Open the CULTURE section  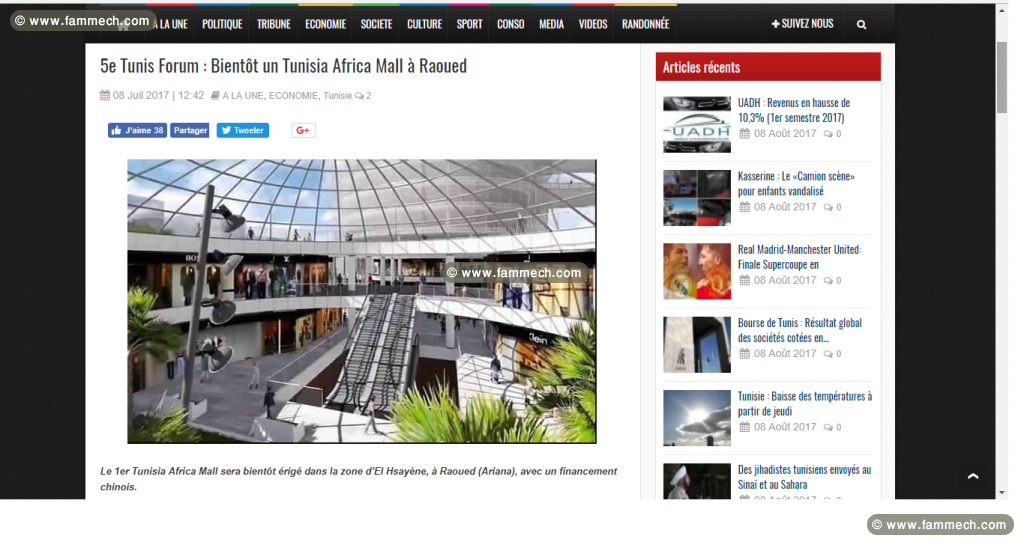424,24
